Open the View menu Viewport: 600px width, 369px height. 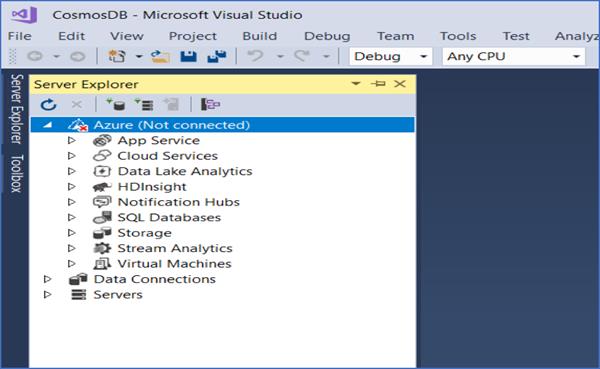tap(127, 36)
